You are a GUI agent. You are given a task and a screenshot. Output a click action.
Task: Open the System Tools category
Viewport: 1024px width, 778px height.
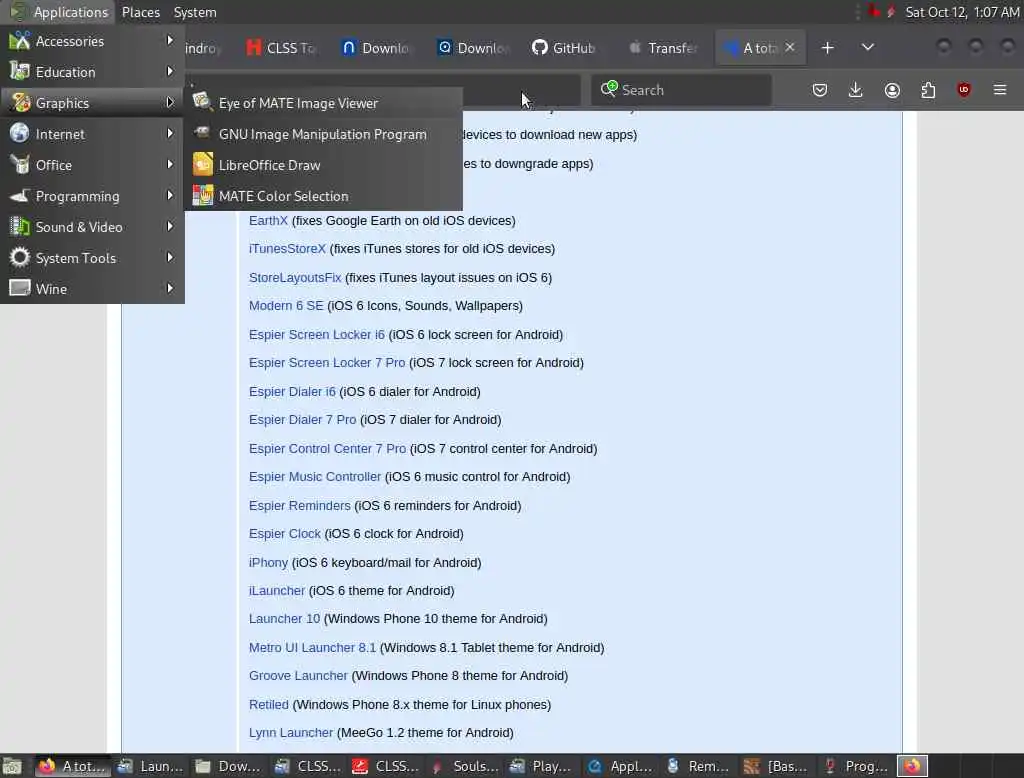[x=92, y=258]
